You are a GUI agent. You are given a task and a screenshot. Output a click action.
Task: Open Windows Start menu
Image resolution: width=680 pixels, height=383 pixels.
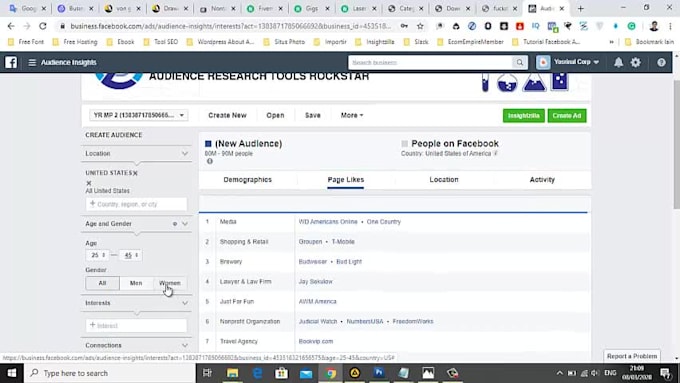pyautogui.click(x=12, y=373)
